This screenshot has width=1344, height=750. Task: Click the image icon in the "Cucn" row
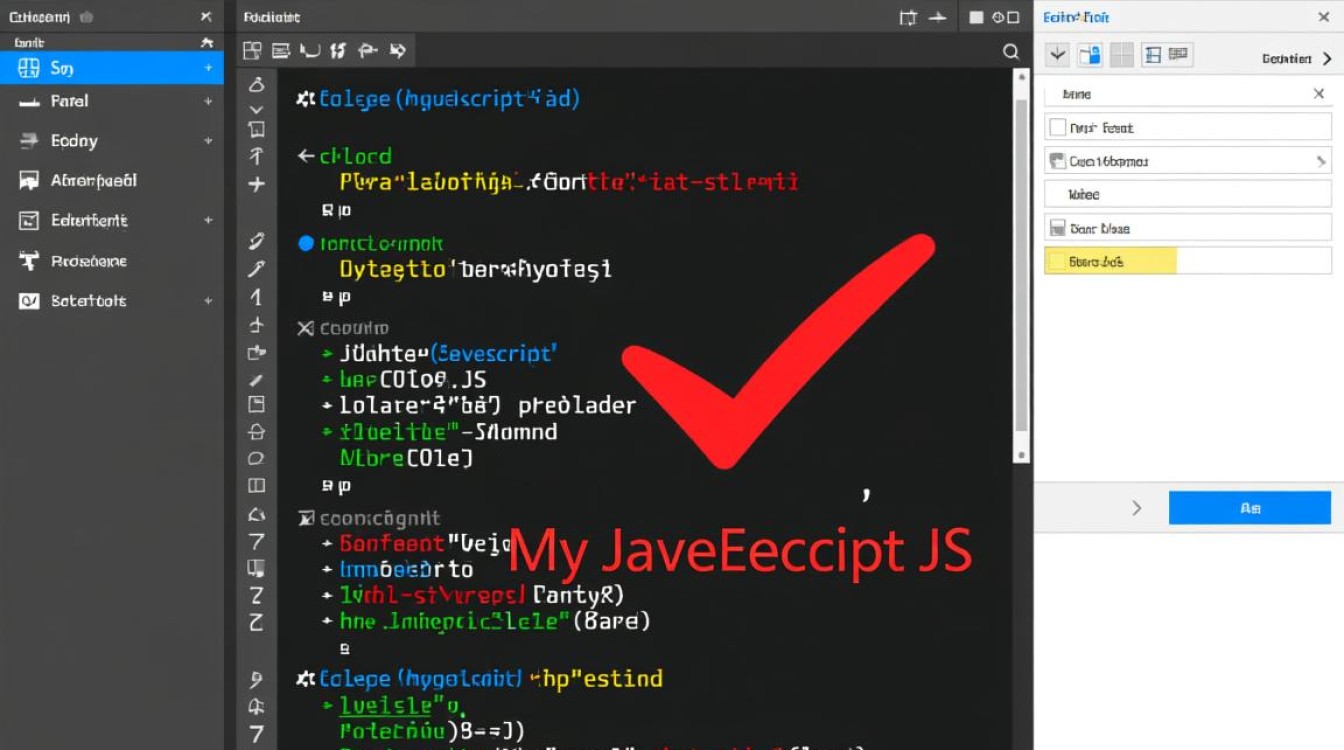point(1058,161)
